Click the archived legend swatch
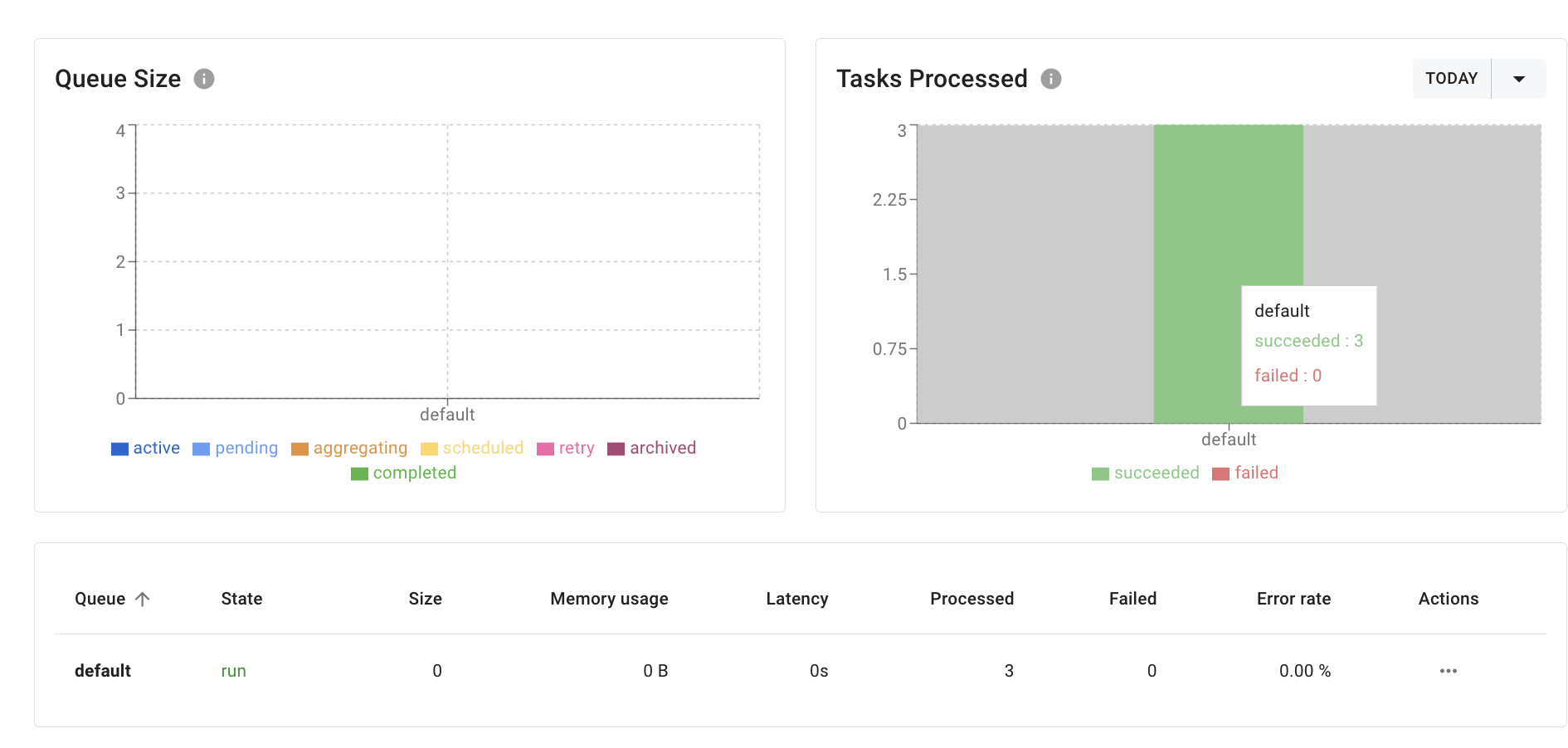This screenshot has width=1568, height=748. coord(616,449)
